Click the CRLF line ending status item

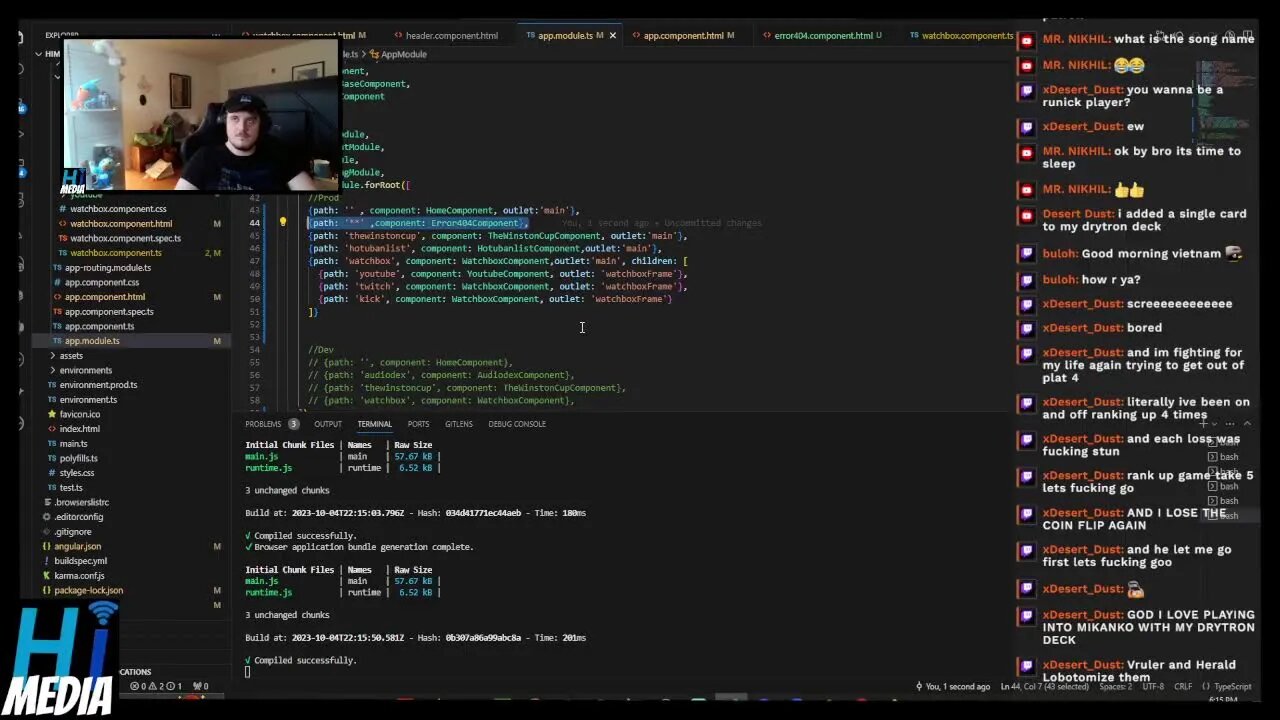tap(1183, 687)
